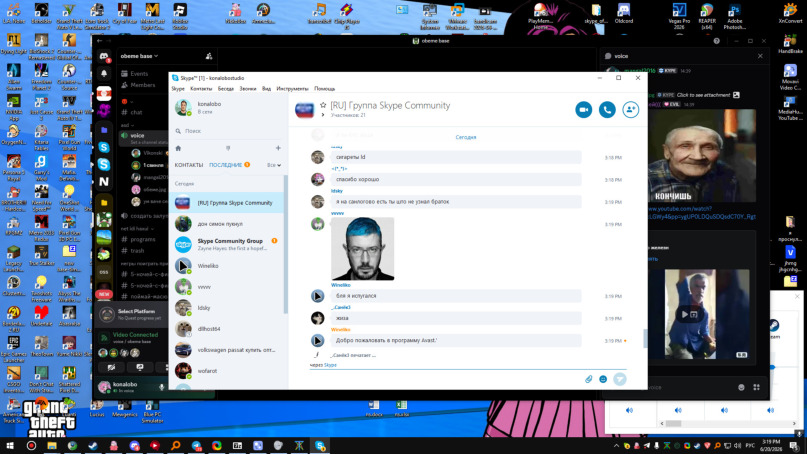Viewport: 807px width, 454px height.
Task: Select the chat channel in Discord
Action: 137,112
